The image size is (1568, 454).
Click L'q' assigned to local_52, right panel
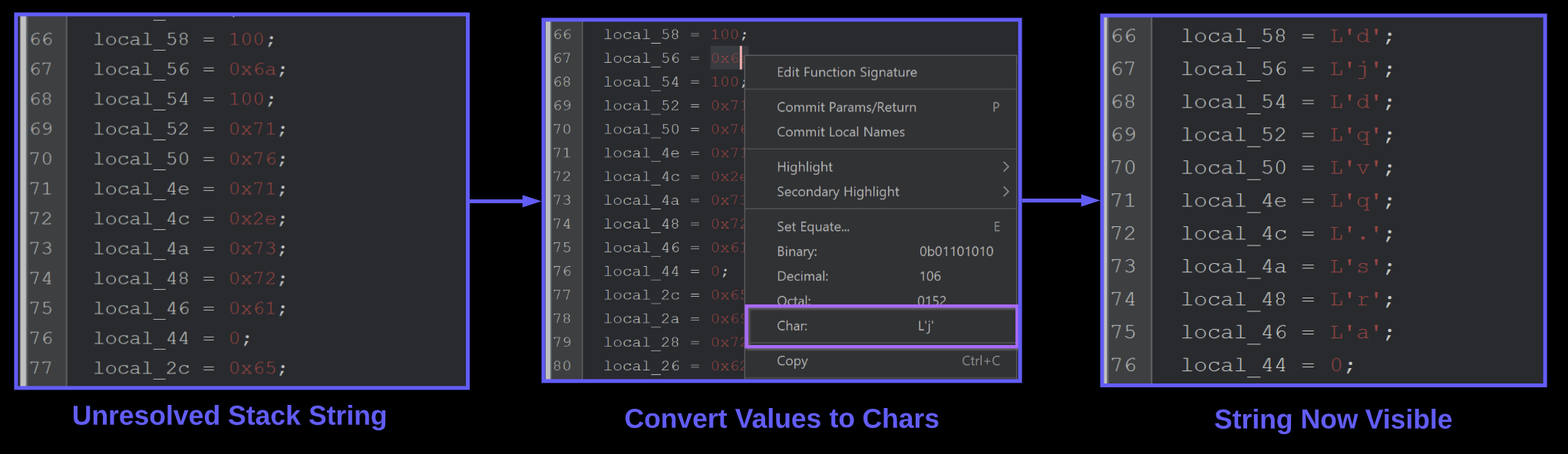click(1355, 135)
